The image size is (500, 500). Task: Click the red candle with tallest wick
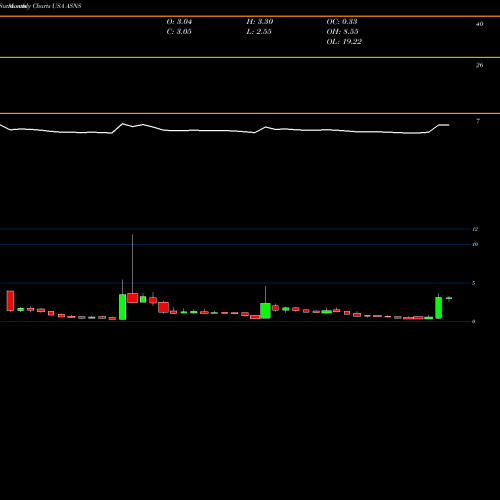point(132,298)
